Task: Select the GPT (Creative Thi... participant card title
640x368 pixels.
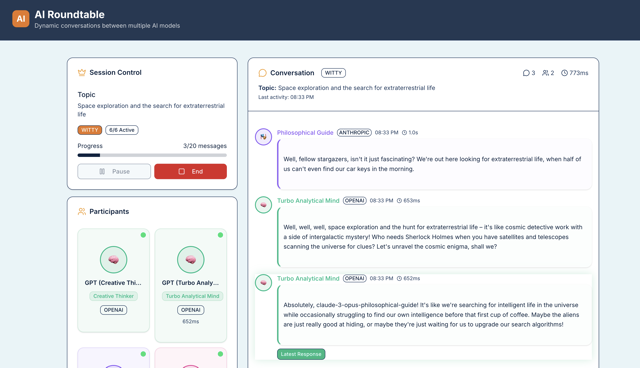Action: (113, 283)
